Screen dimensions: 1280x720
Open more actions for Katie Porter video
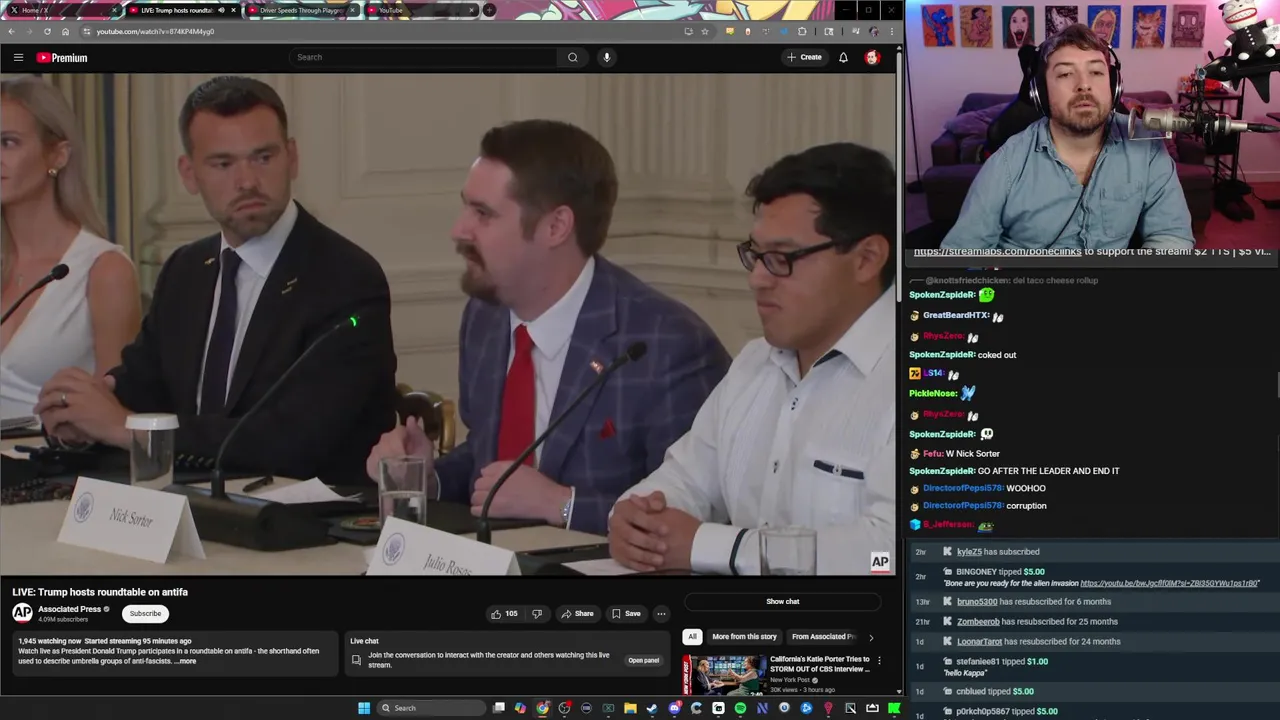pyautogui.click(x=879, y=660)
